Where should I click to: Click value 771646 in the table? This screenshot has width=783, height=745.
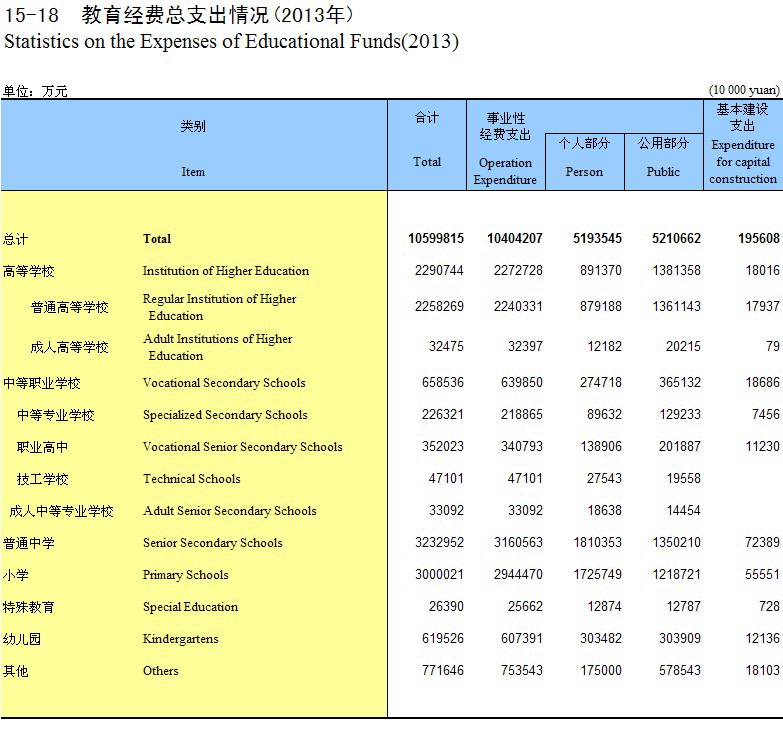click(x=443, y=670)
